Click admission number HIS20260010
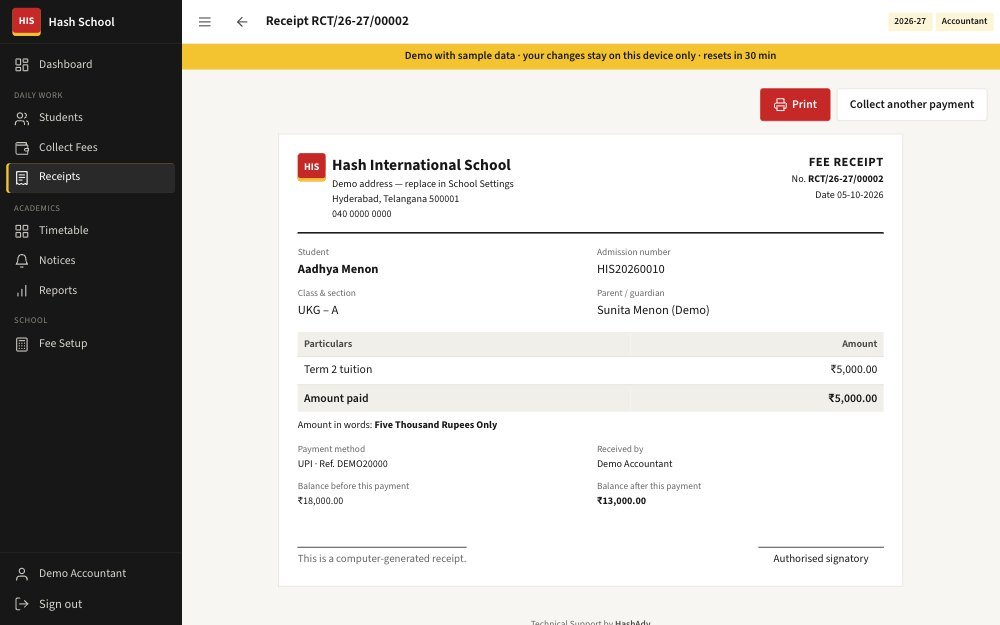This screenshot has height=625, width=1000. (630, 269)
